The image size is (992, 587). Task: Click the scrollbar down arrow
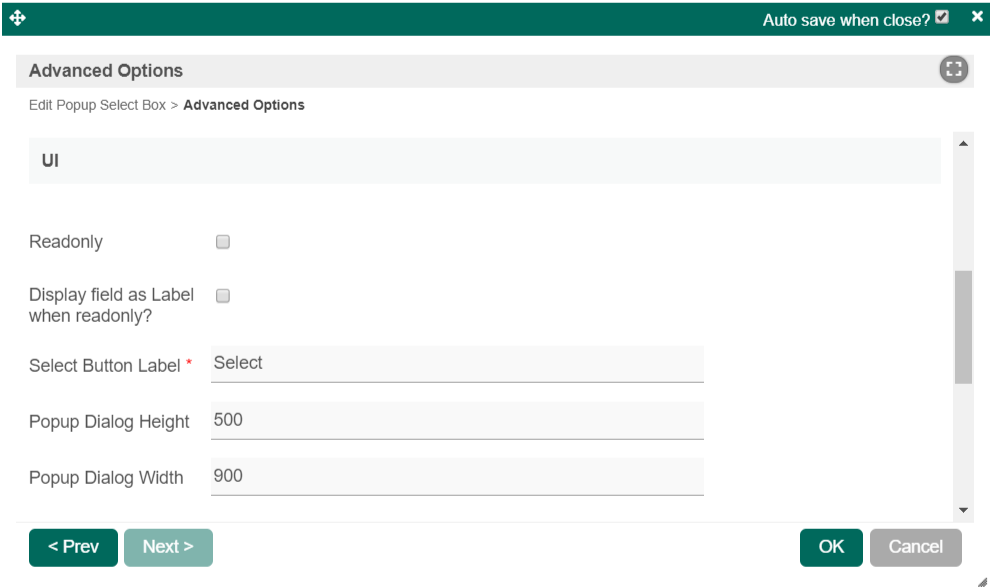click(964, 510)
